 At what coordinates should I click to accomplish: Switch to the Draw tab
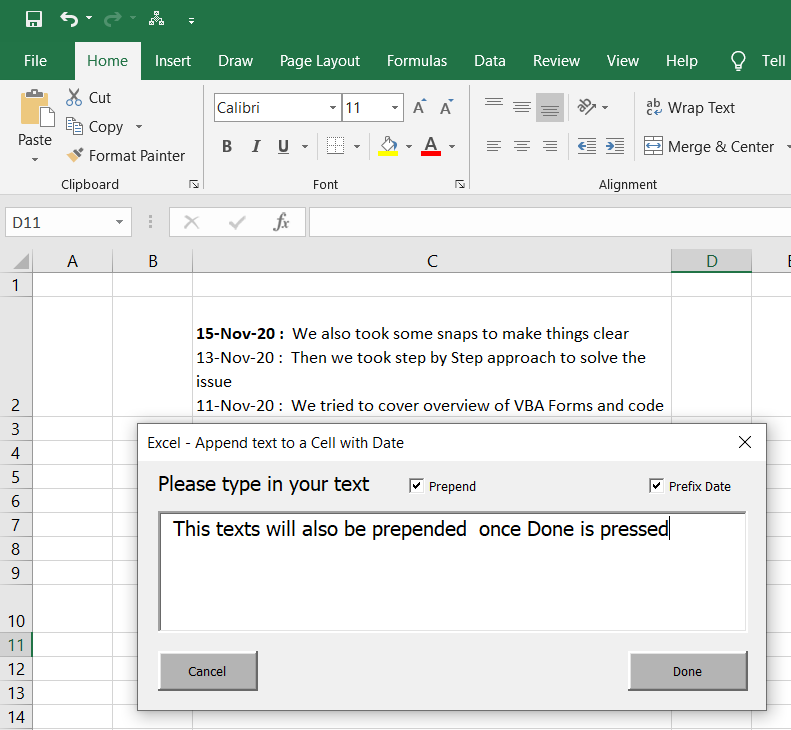(235, 61)
